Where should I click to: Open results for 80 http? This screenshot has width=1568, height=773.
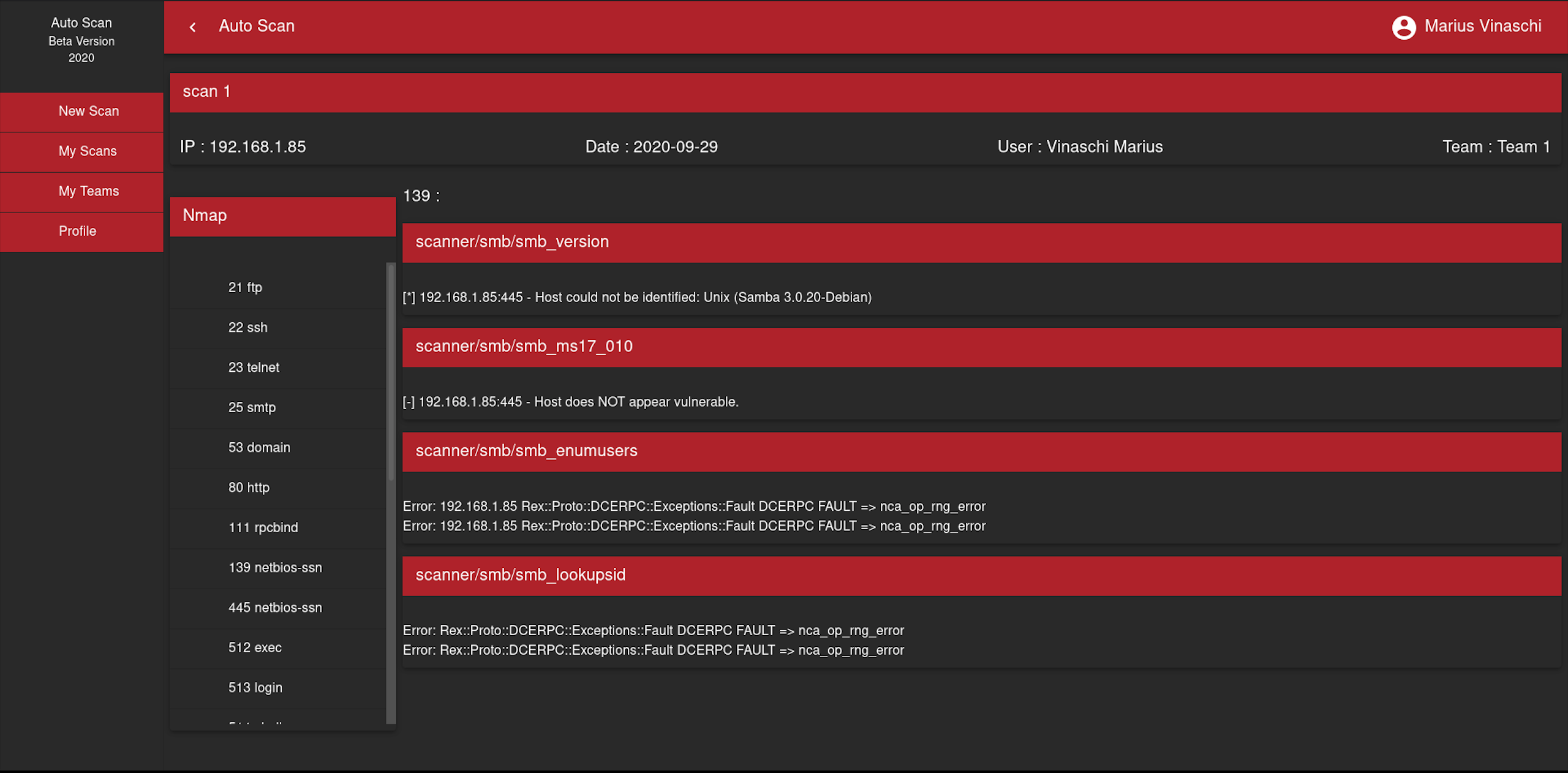pos(249,488)
